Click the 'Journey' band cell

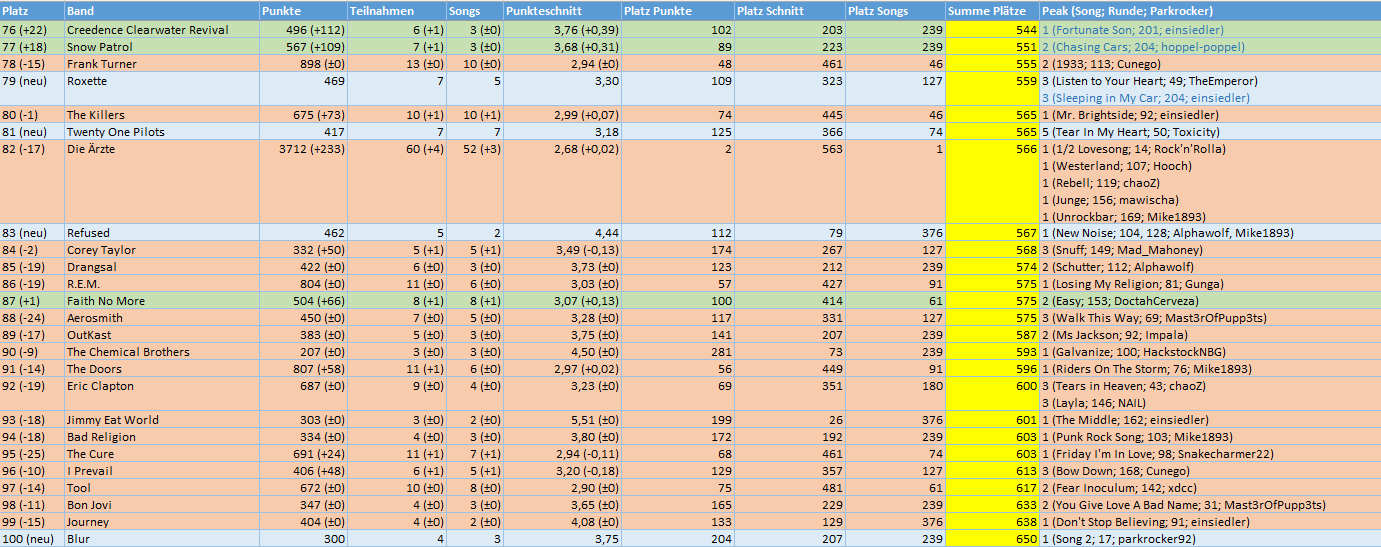point(161,522)
